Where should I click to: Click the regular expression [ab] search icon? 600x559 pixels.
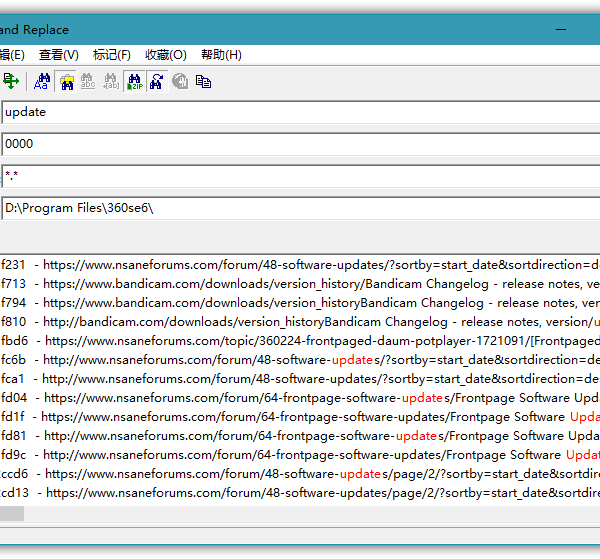(x=111, y=81)
